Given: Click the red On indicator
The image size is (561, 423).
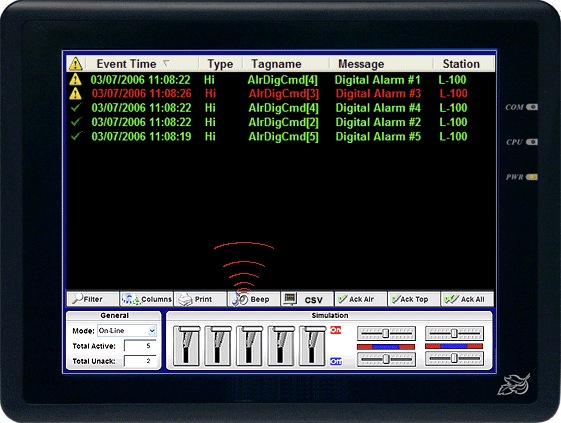Looking at the screenshot, I should pyautogui.click(x=336, y=330).
